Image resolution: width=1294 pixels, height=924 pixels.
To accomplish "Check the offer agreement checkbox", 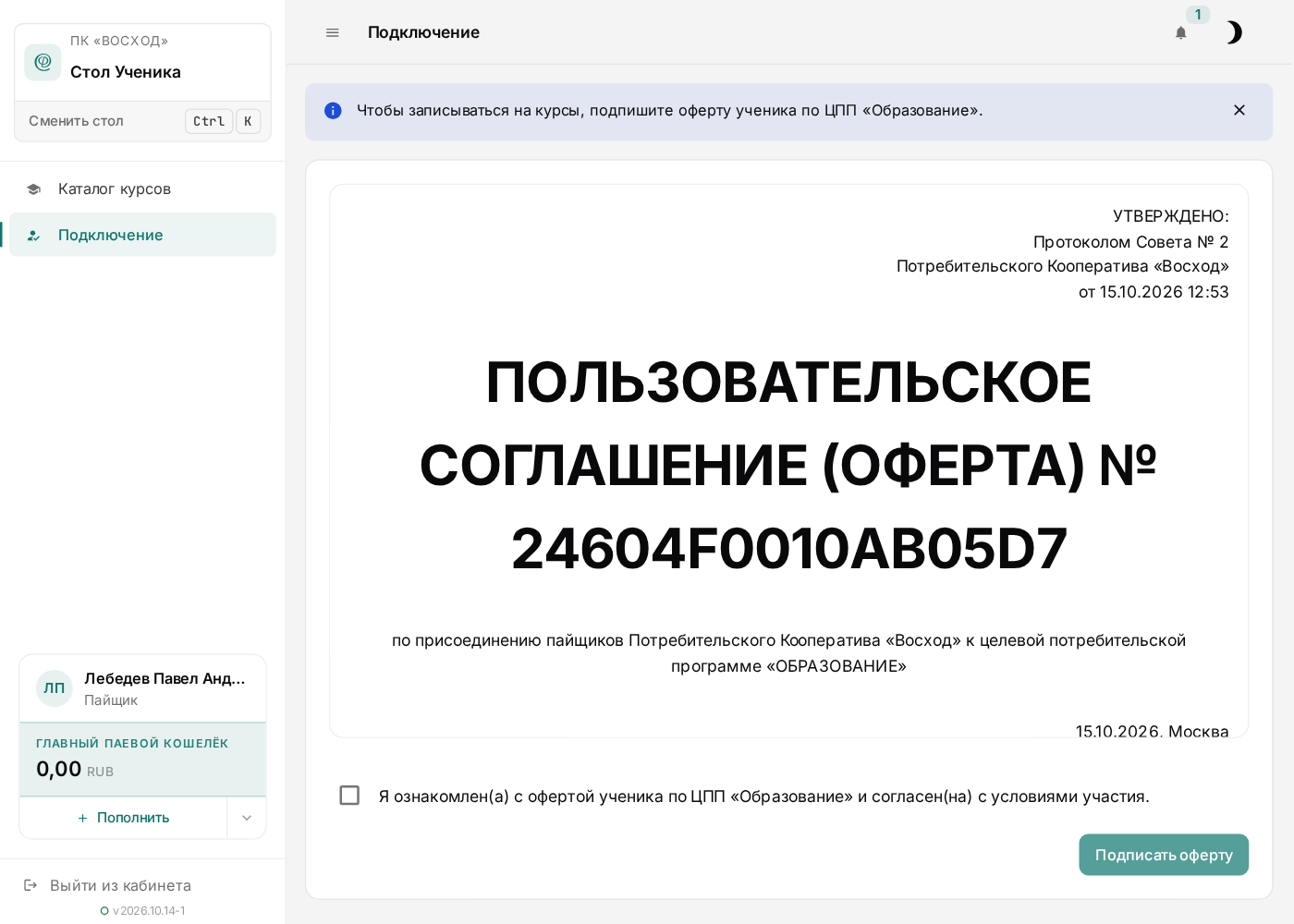I will (349, 796).
